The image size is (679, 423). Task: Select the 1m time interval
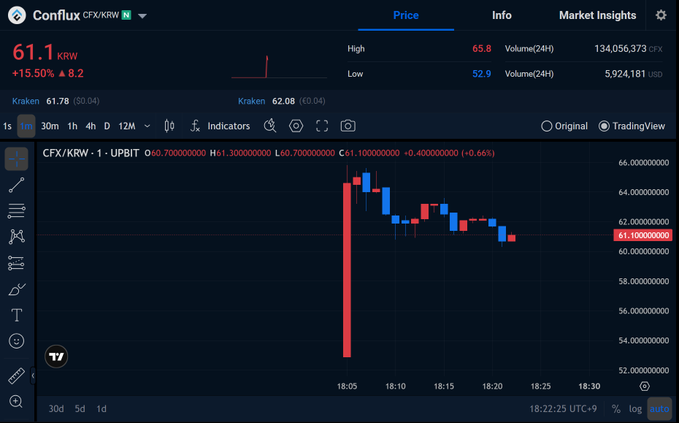coord(26,126)
